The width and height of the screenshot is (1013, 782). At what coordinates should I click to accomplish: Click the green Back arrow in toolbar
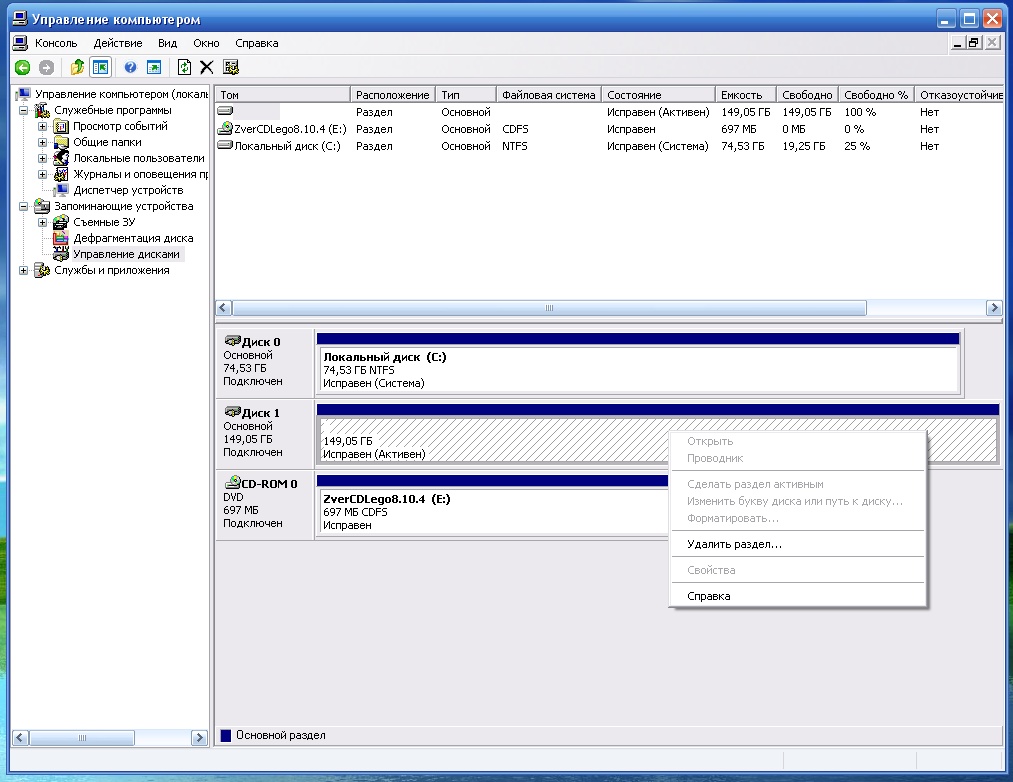coord(23,67)
